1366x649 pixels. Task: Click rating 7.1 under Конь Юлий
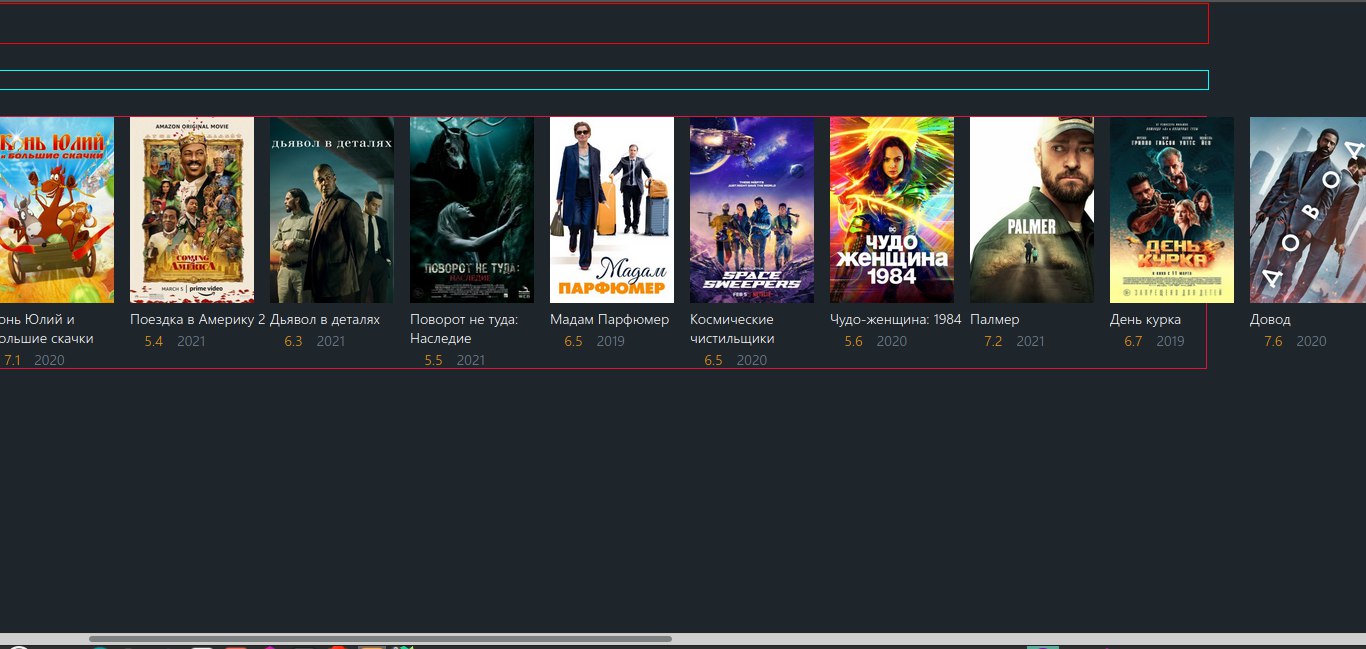13,361
